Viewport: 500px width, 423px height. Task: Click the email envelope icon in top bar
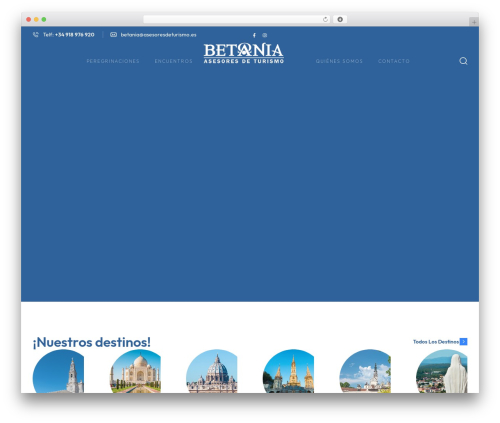tap(113, 35)
